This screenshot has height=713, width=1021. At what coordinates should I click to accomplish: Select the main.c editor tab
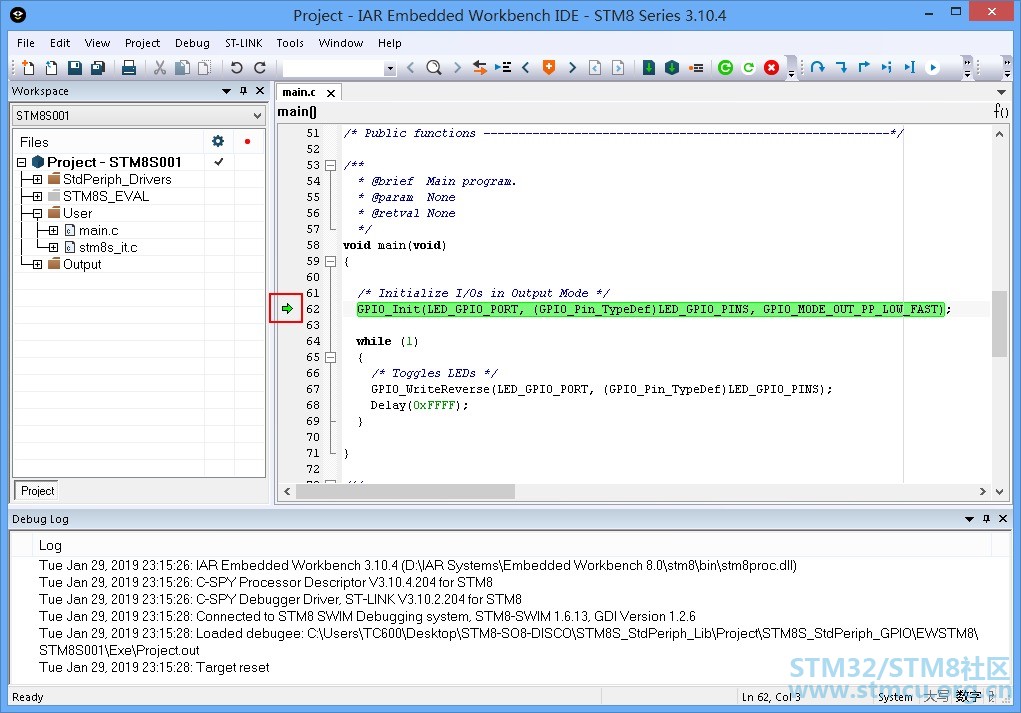pos(299,92)
